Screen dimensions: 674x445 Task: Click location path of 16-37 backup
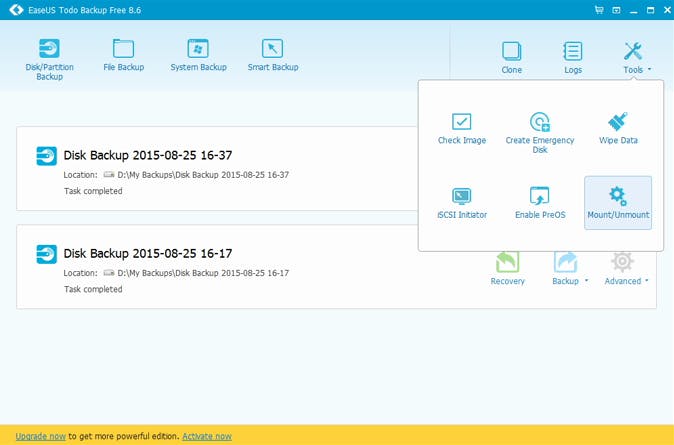(203, 175)
